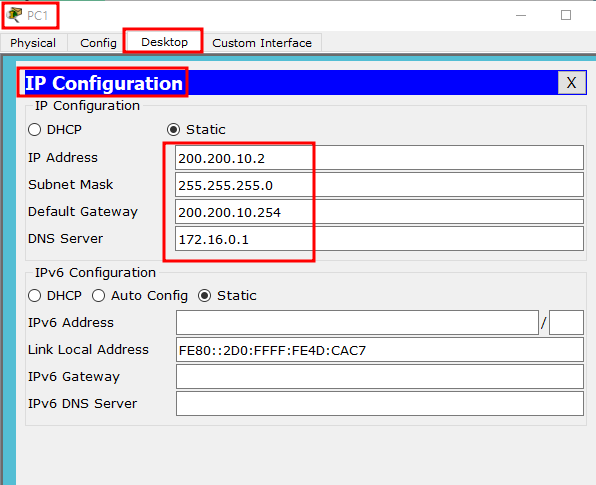The width and height of the screenshot is (596, 485).
Task: Select the IPv4 DHCP radio button
Action: coord(35,130)
